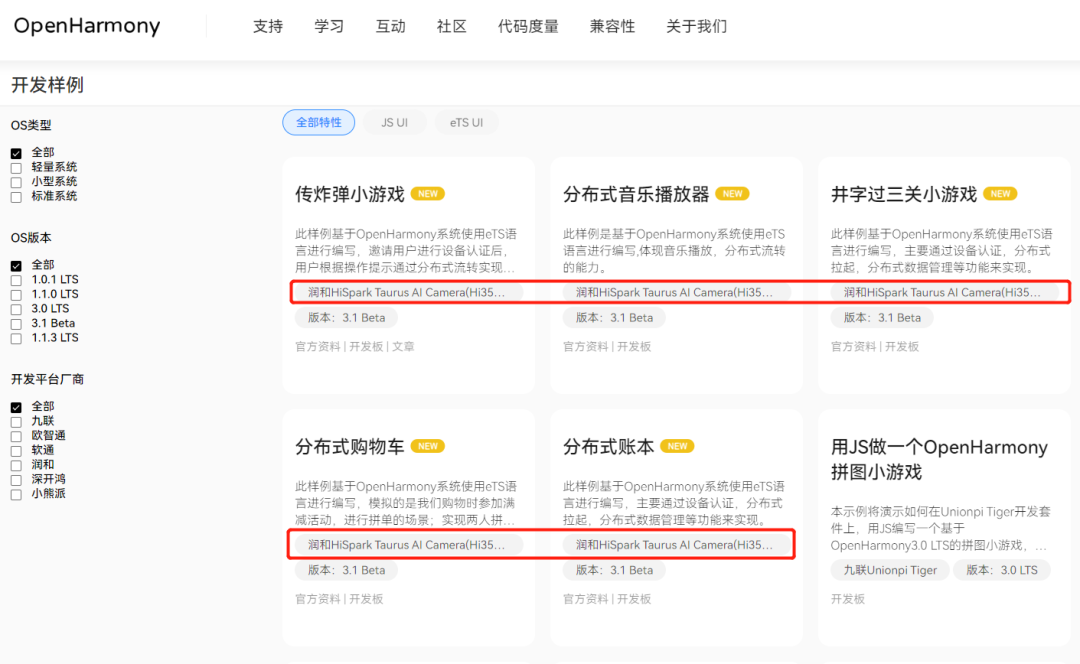Open the 传炸弹小游戏 sample title
The image size is (1080, 664).
(x=350, y=194)
